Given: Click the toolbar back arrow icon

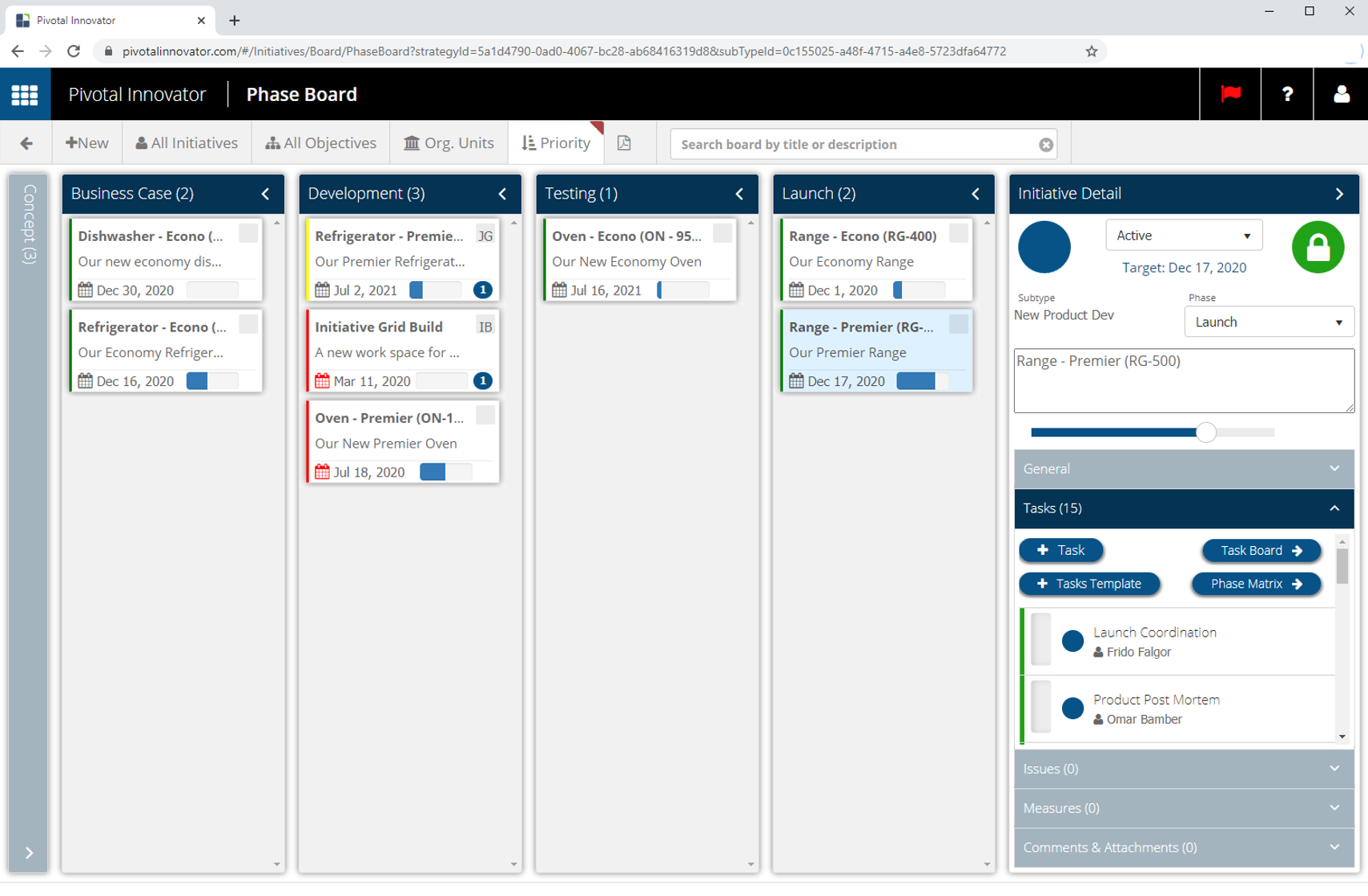Looking at the screenshot, I should tap(26, 143).
